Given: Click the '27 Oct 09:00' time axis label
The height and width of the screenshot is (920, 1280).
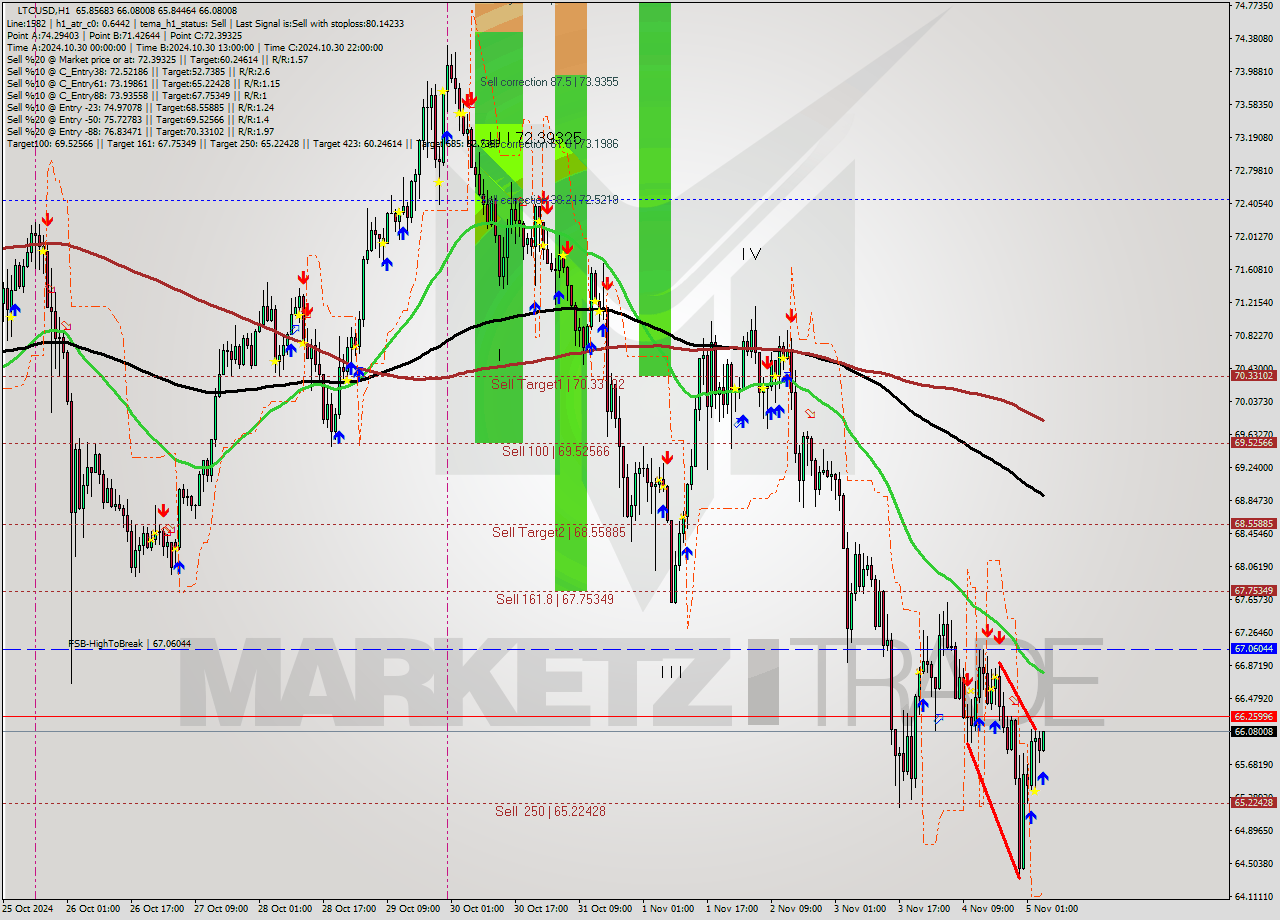Looking at the screenshot, I should (221, 909).
